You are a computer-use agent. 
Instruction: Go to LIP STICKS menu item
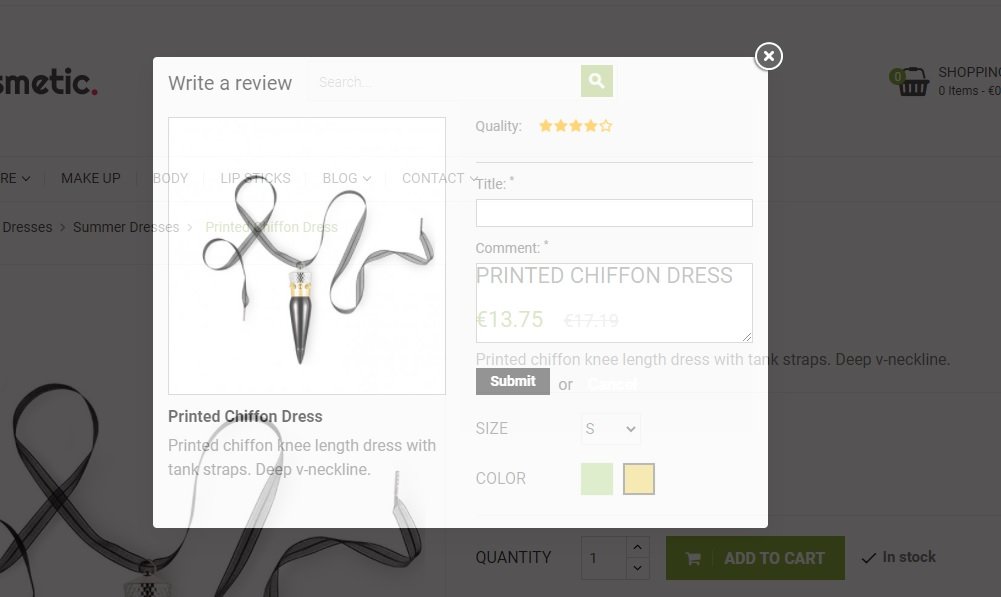click(x=255, y=178)
